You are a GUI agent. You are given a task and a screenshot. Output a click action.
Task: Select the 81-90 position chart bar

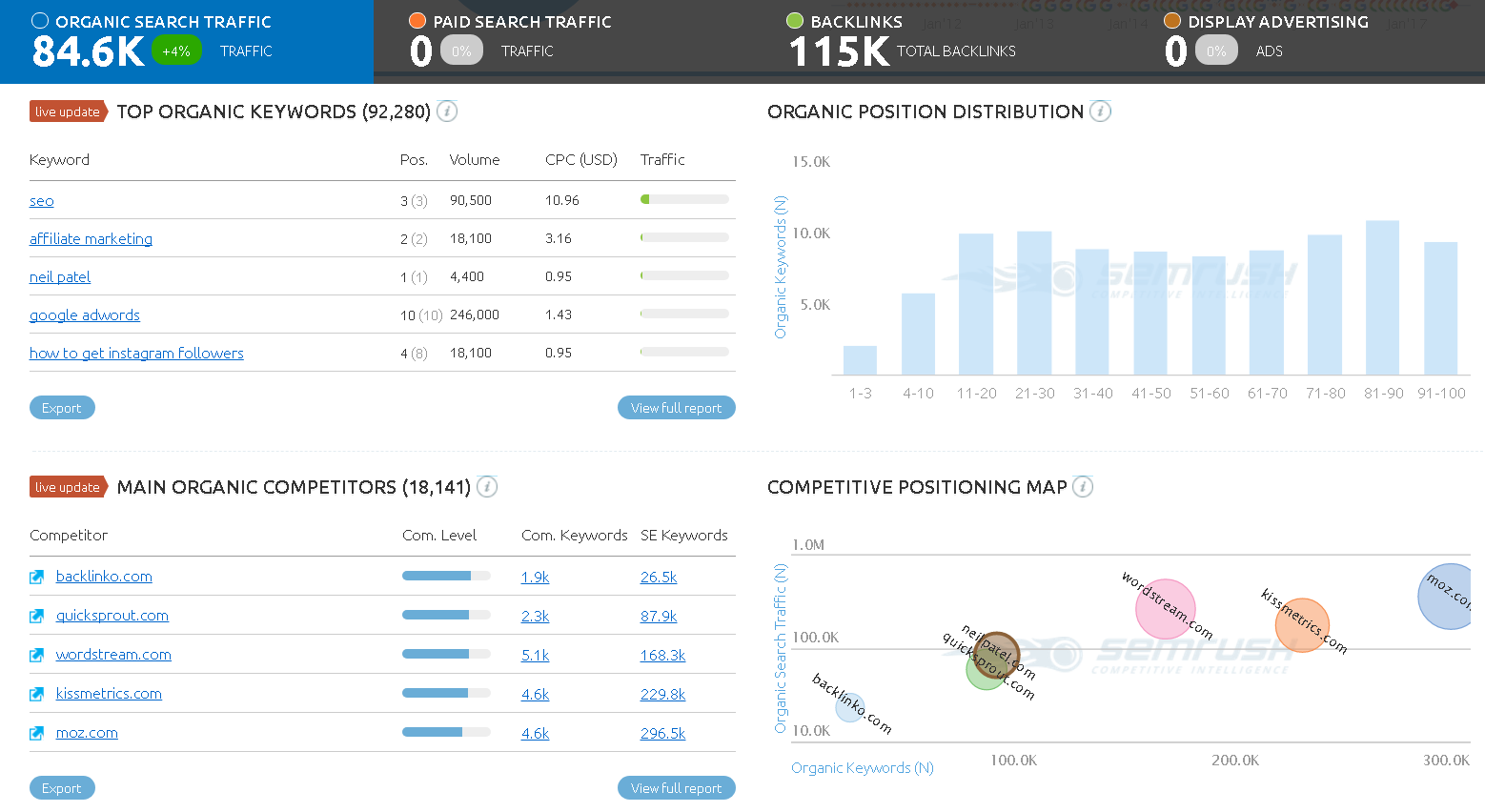1382,297
